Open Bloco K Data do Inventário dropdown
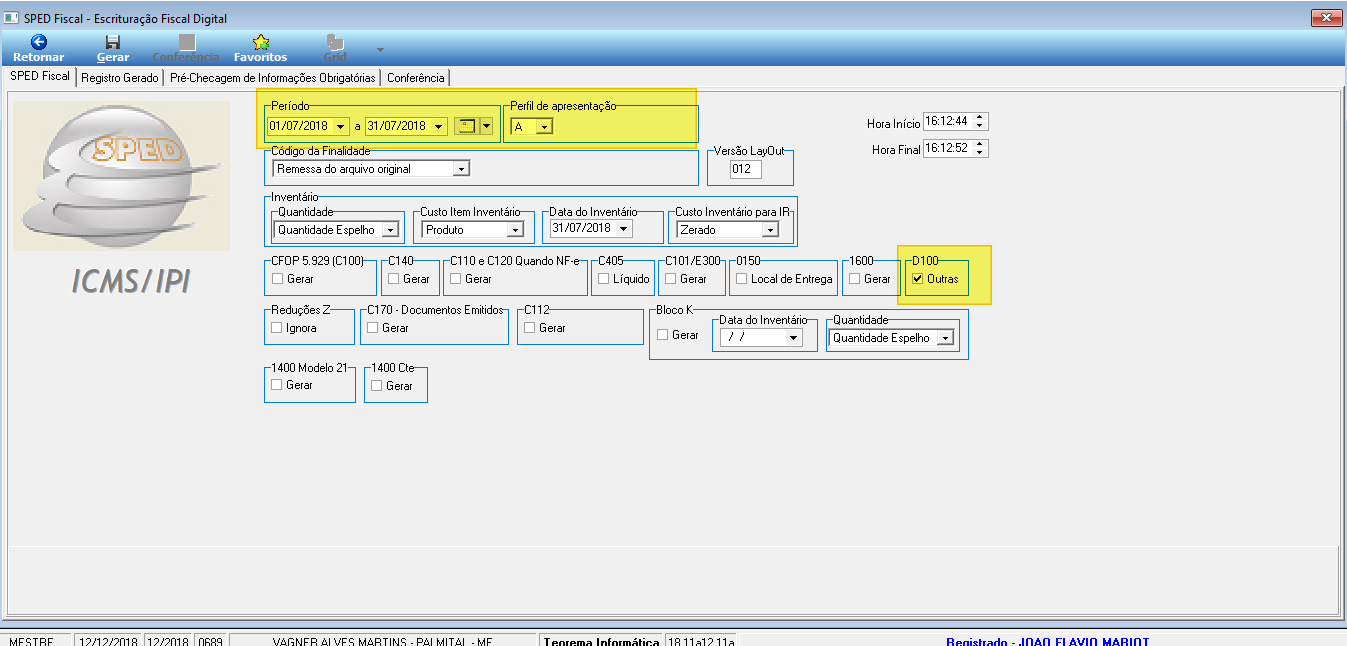The height and width of the screenshot is (646, 1347). (x=794, y=338)
